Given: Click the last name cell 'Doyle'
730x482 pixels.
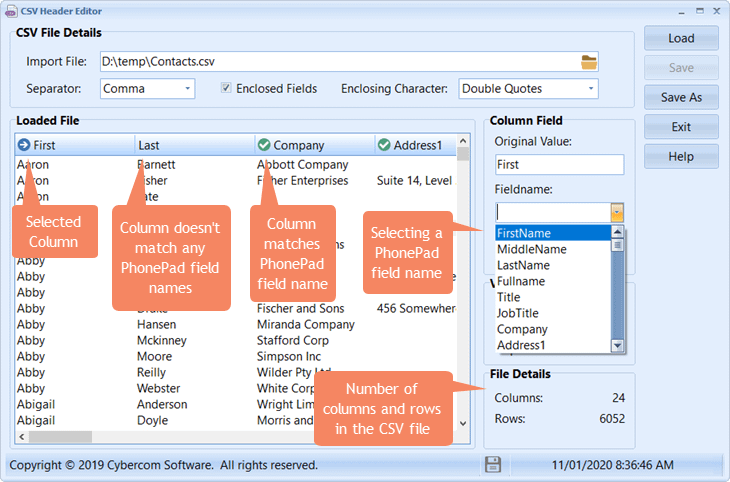Looking at the screenshot, I should (x=152, y=420).
